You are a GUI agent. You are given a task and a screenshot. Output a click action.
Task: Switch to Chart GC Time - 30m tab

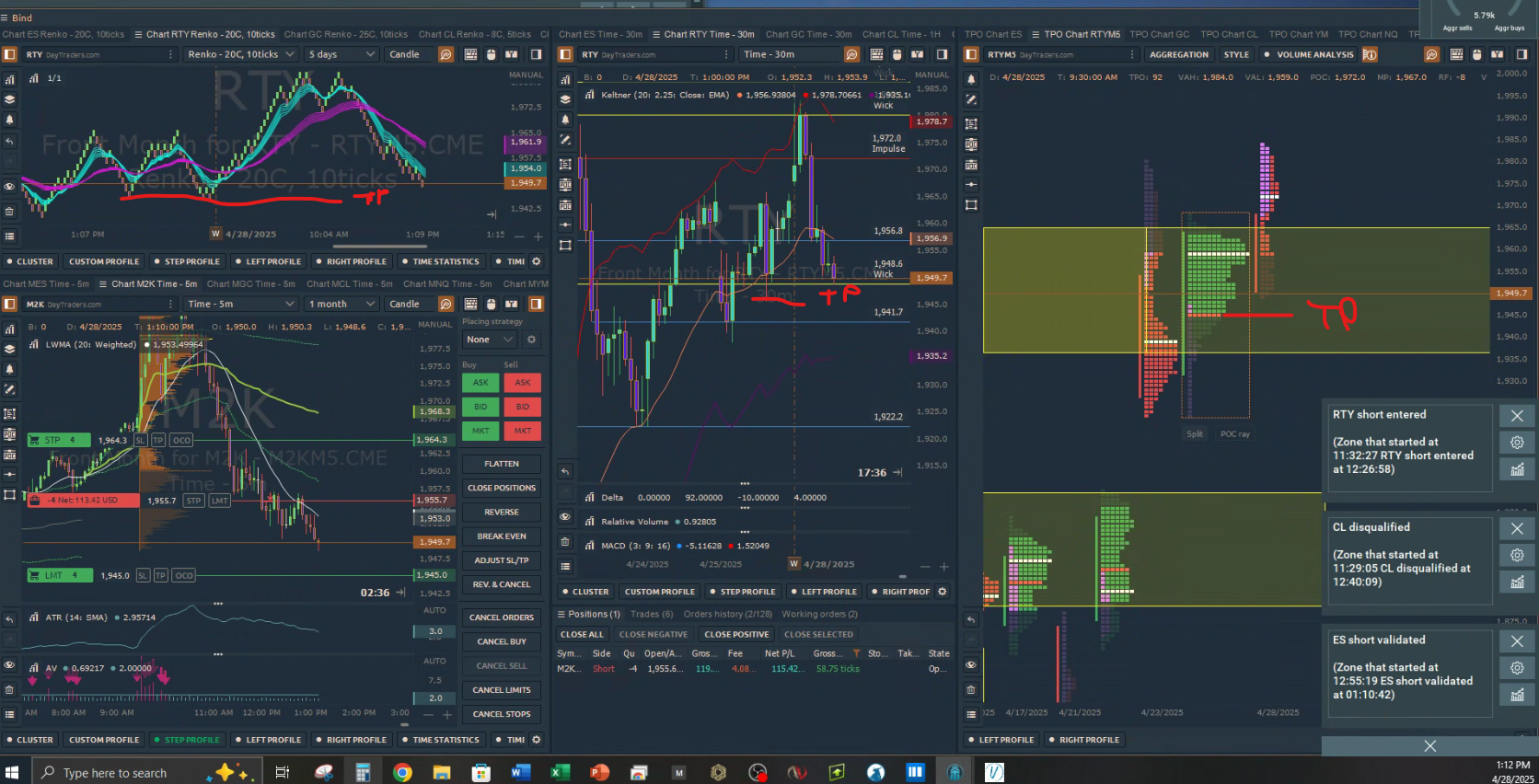(808, 34)
